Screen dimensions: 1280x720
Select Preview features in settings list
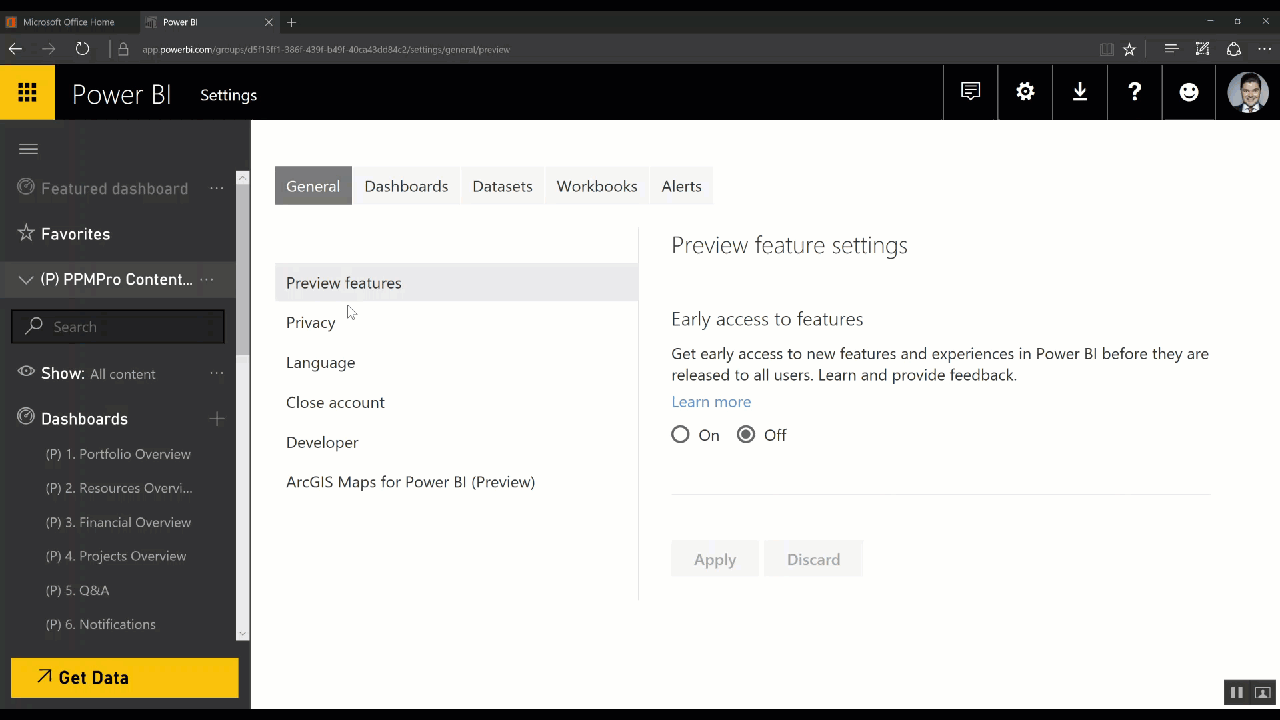(456, 283)
